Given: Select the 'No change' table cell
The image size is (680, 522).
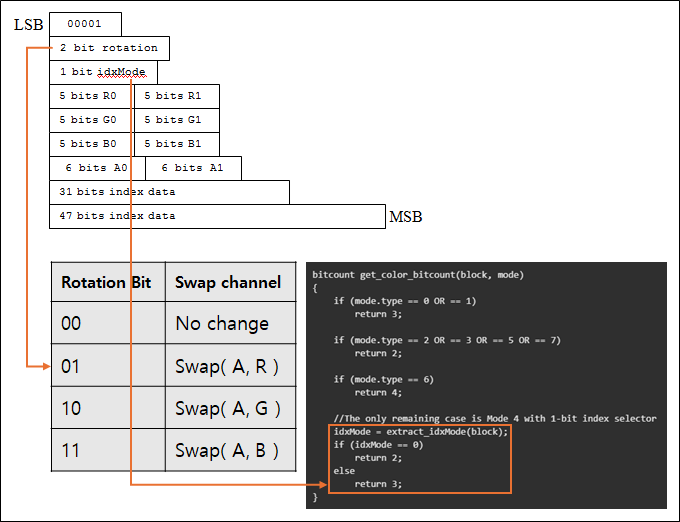Looking at the screenshot, I should click(x=231, y=323).
